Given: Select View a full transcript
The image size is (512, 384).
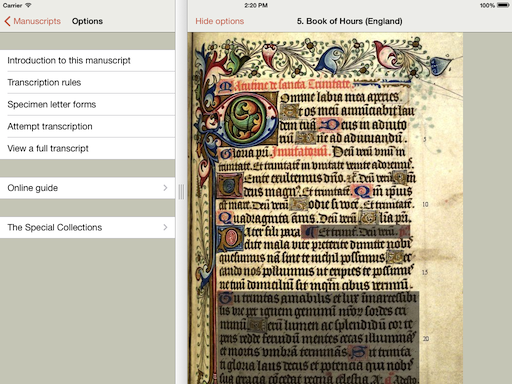Looking at the screenshot, I should 87,148.
